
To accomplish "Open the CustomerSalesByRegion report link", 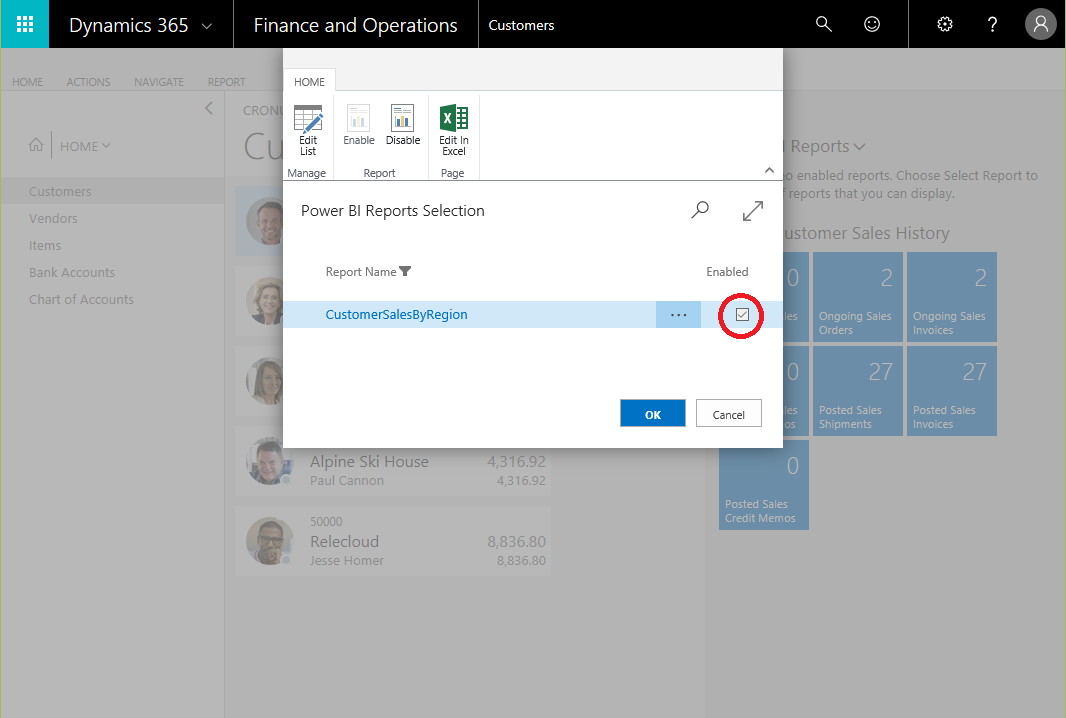I will click(396, 315).
